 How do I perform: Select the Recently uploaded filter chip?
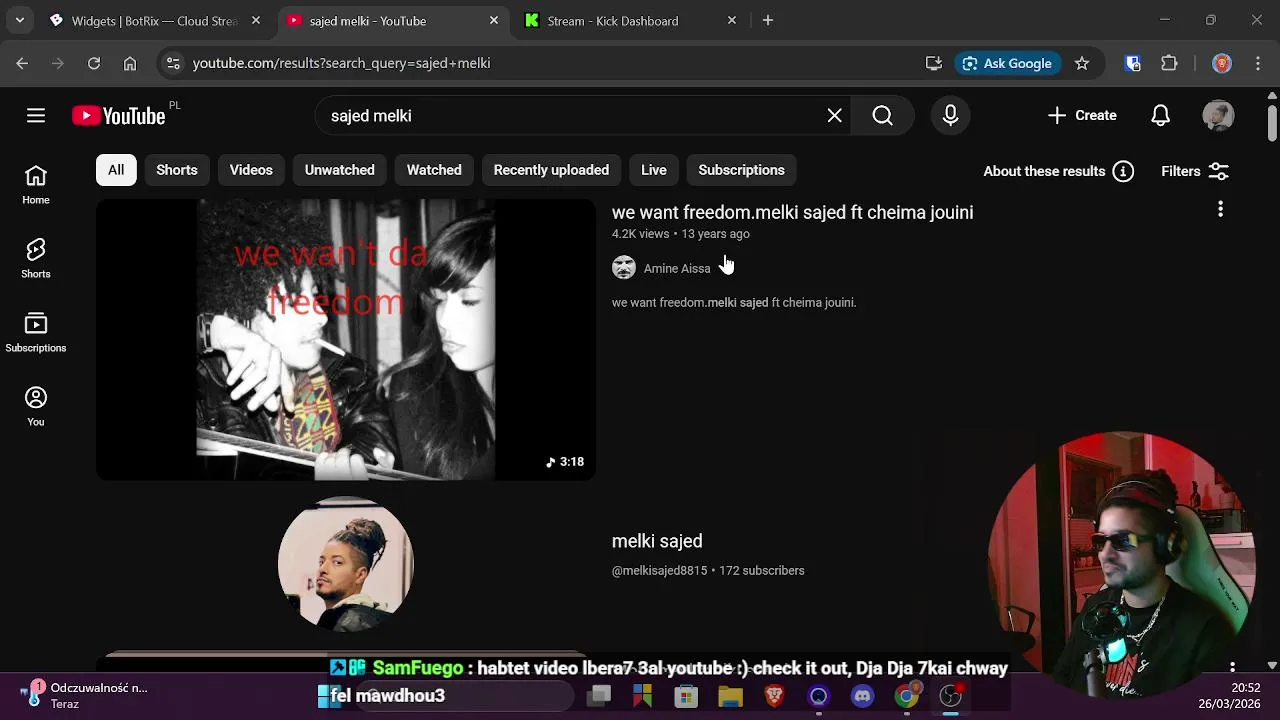point(551,170)
